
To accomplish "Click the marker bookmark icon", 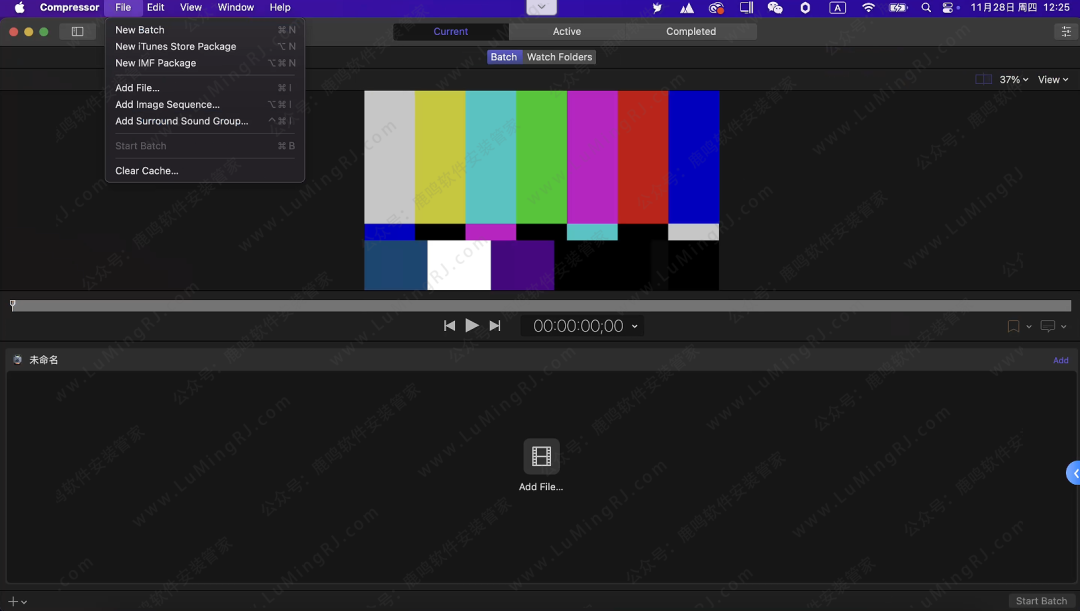I will [1013, 327].
